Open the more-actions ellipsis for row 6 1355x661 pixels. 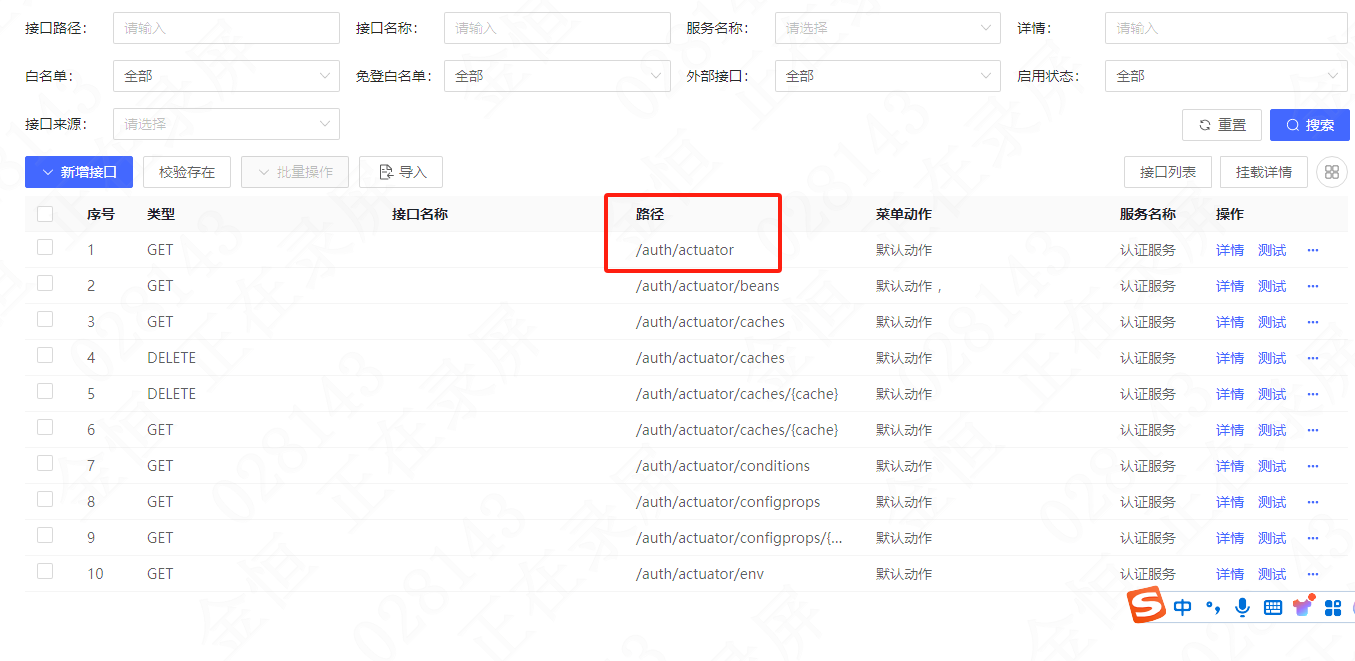pyautogui.click(x=1313, y=430)
